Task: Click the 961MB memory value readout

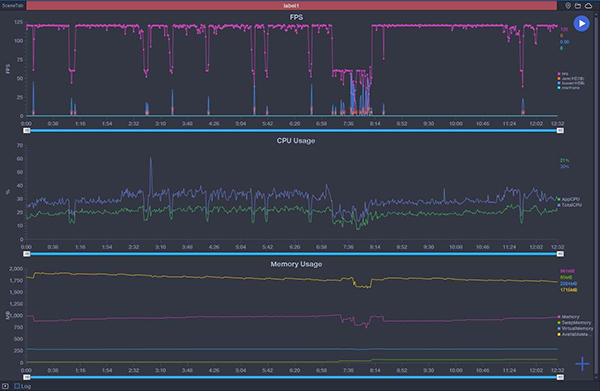Action: 567,271
